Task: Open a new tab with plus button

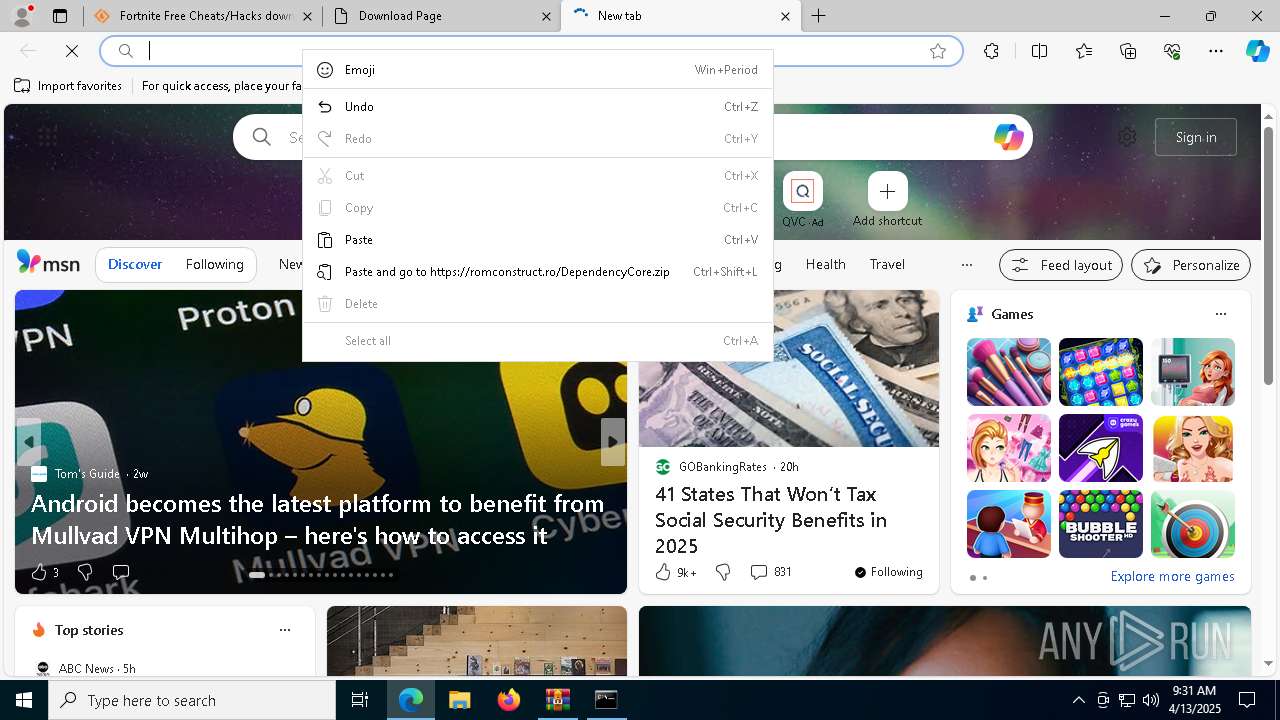Action: pos(819,16)
